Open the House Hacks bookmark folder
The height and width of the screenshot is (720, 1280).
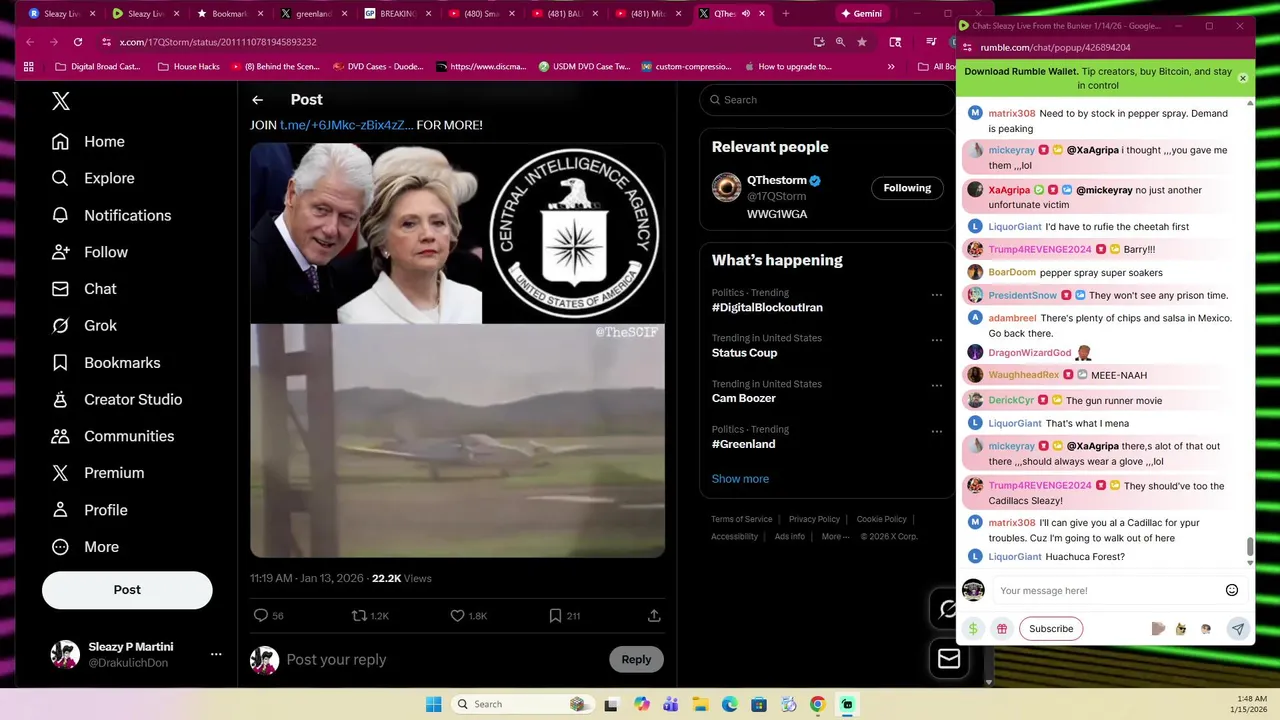(188, 67)
